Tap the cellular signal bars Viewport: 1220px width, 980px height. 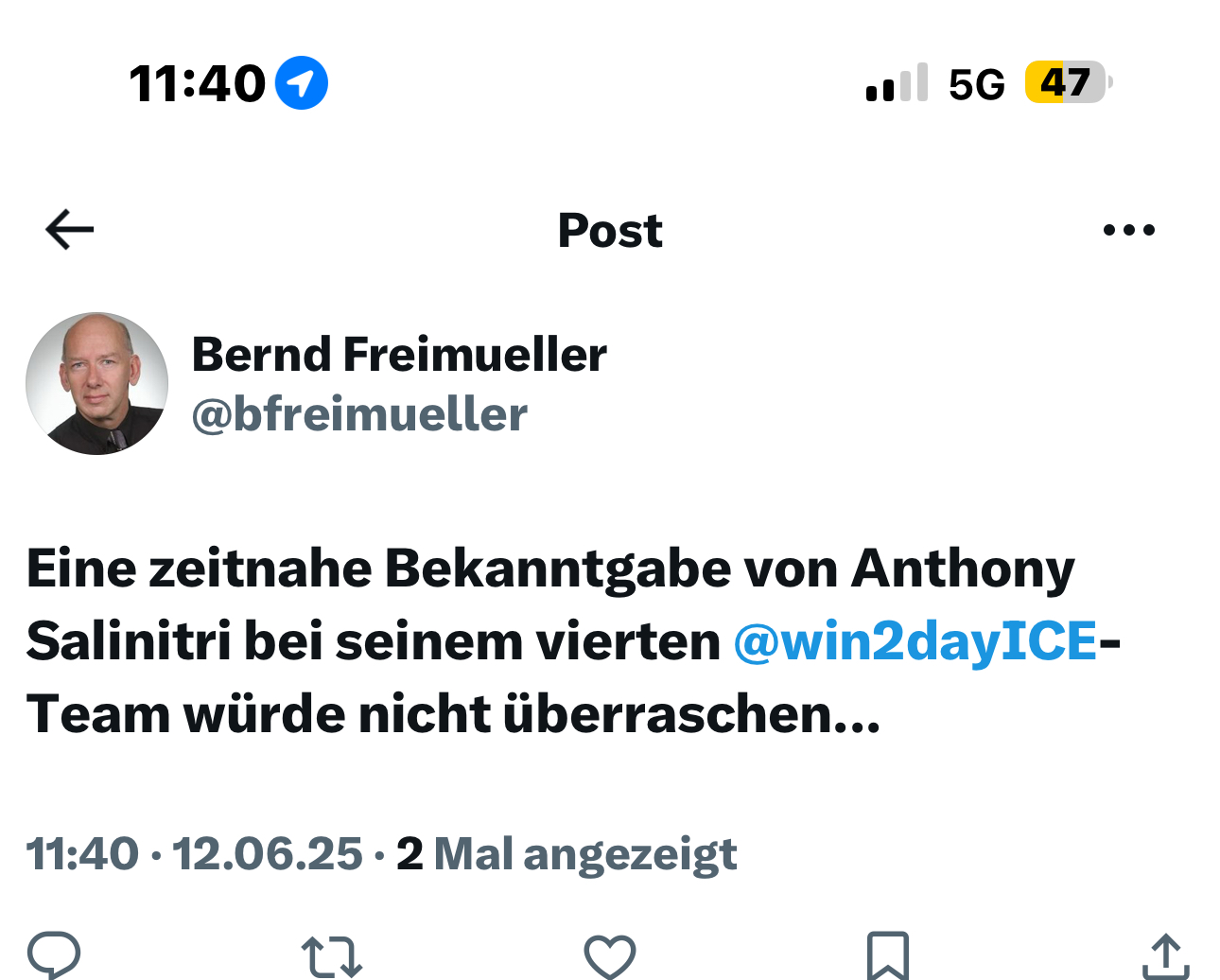click(897, 84)
